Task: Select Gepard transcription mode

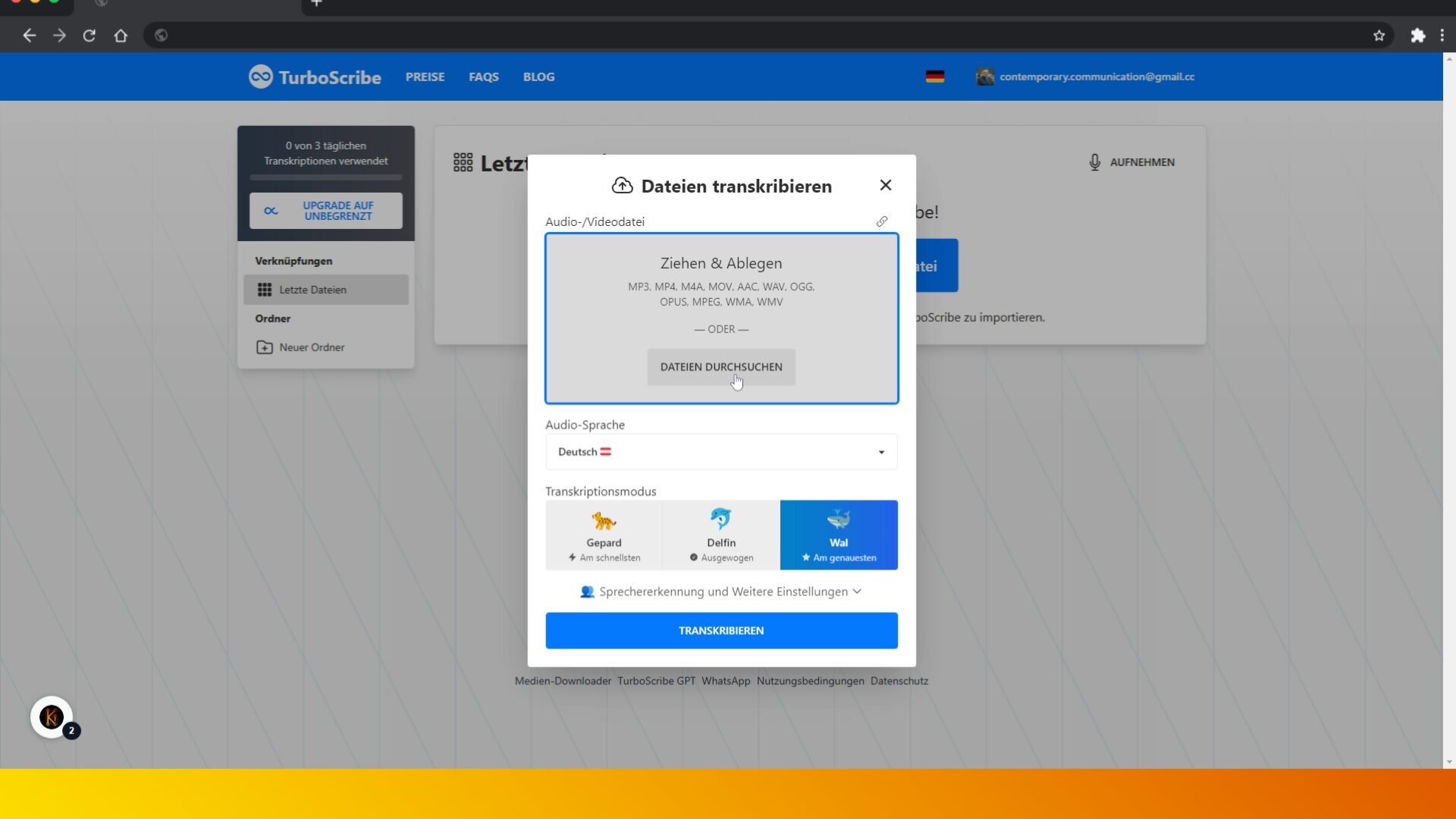Action: [x=604, y=535]
